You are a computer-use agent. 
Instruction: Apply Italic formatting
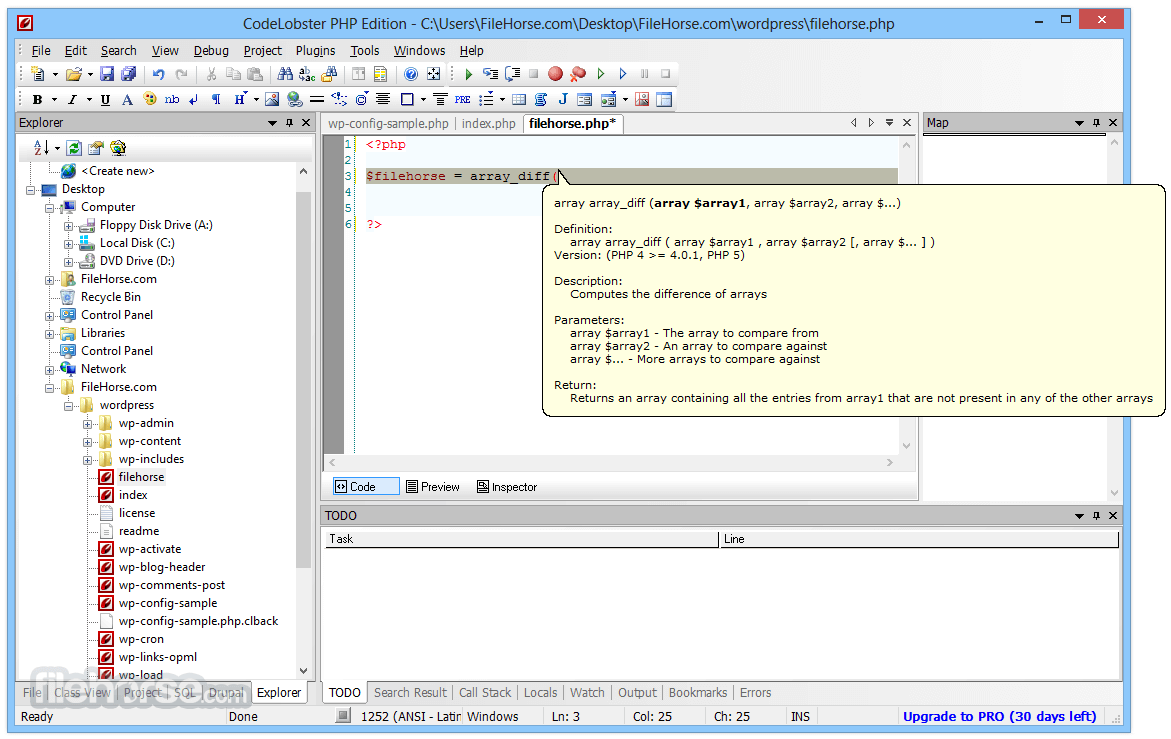[x=72, y=99]
